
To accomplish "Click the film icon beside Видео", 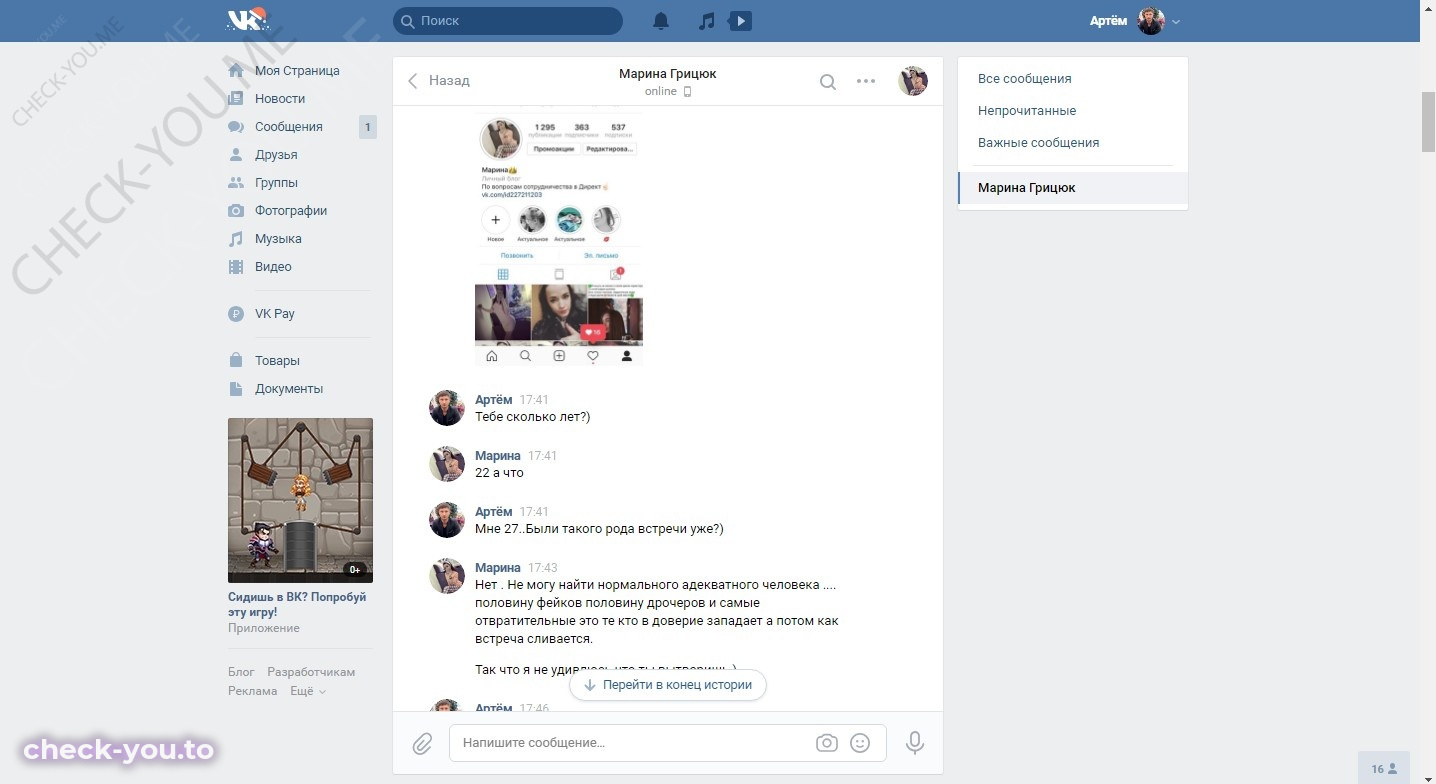I will pos(236,267).
